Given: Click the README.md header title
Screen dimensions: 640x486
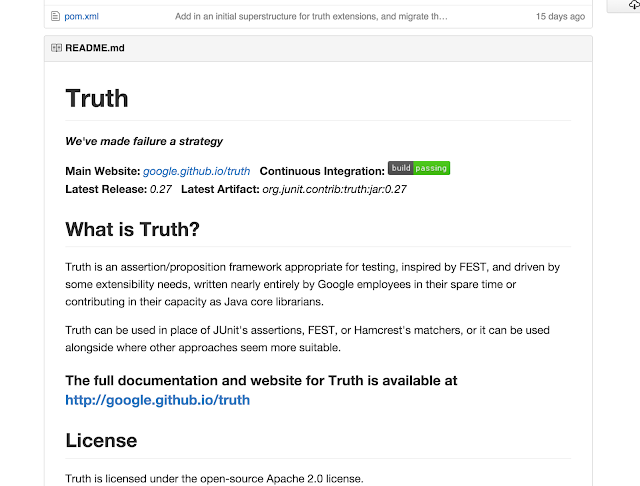Looking at the screenshot, I should tap(95, 48).
